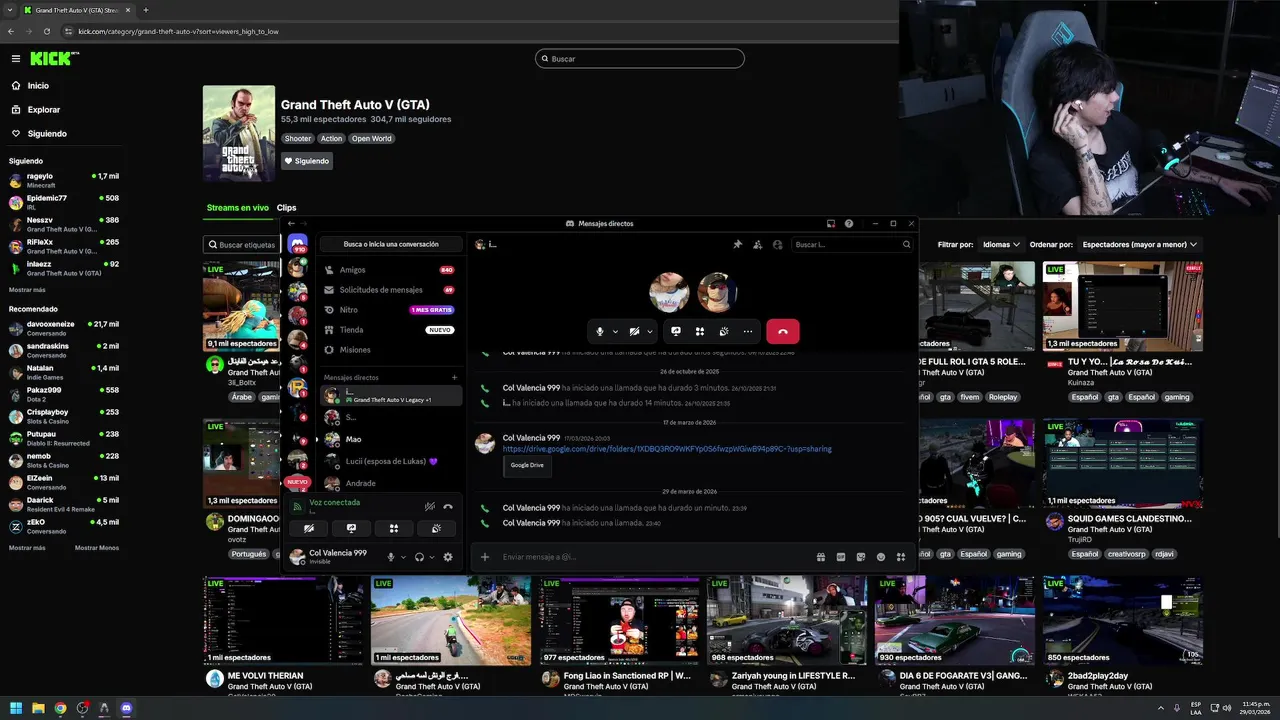Open soundboard from the voice panel

(x=436, y=528)
